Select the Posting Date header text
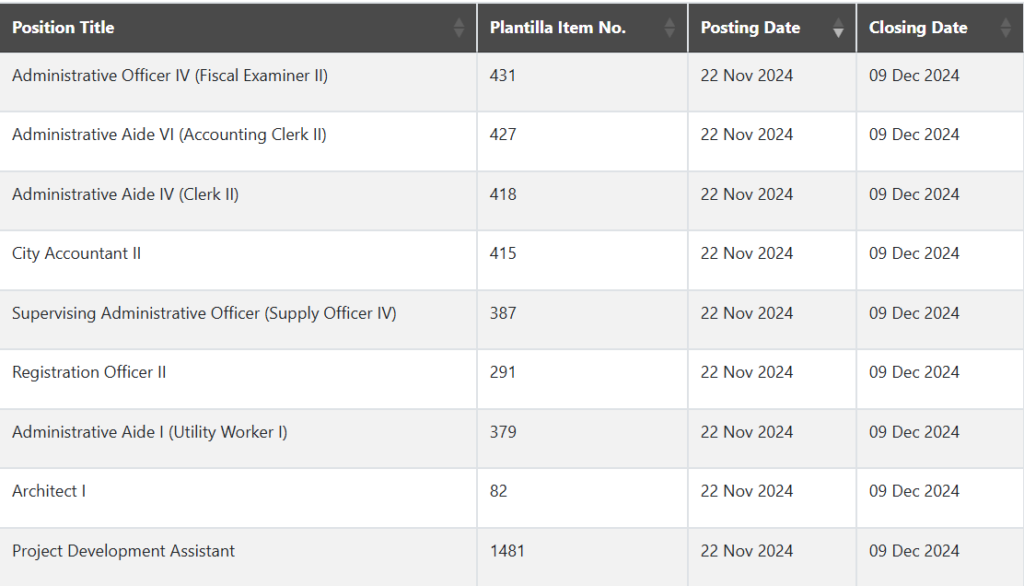 750,27
